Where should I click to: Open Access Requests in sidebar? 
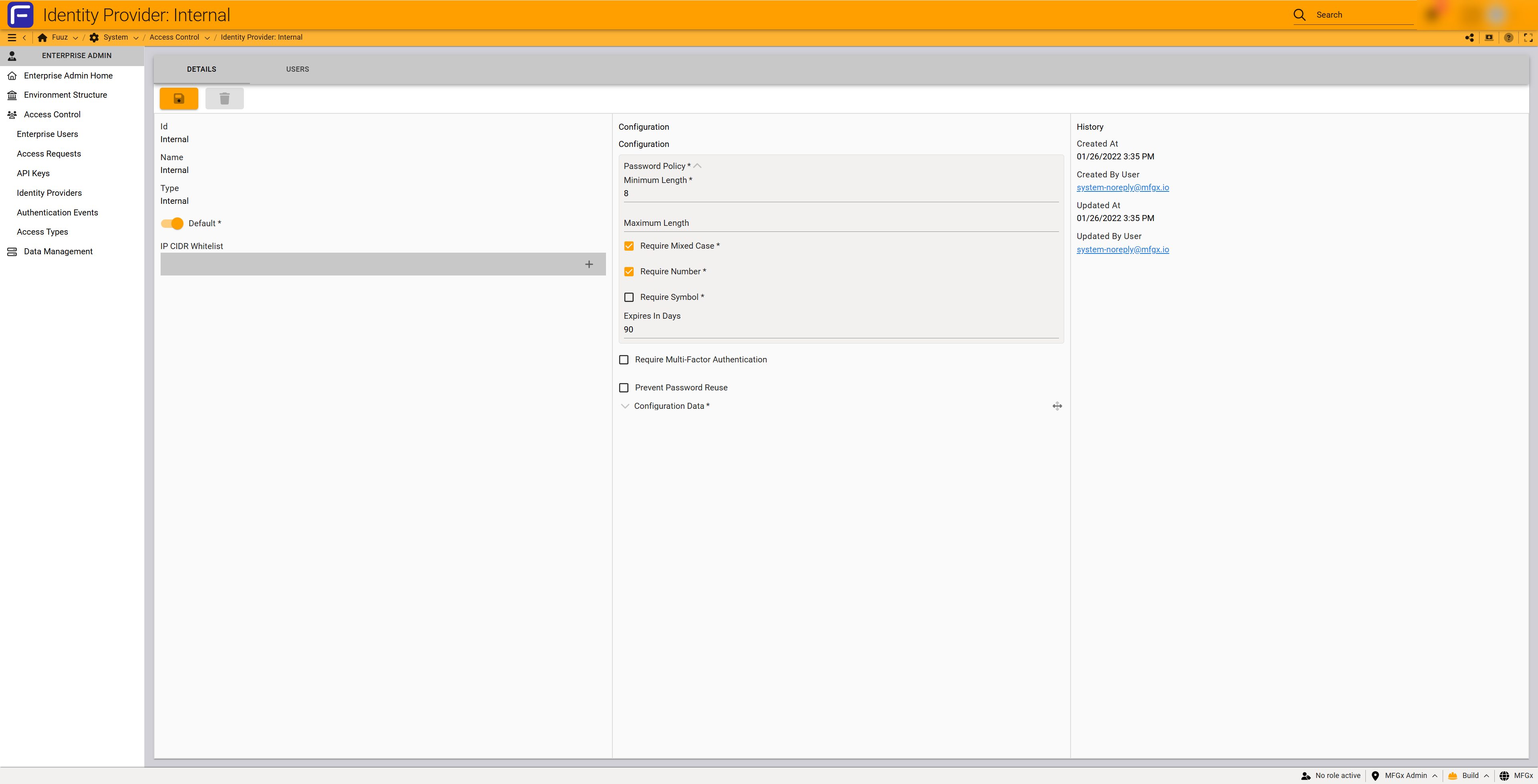(49, 154)
